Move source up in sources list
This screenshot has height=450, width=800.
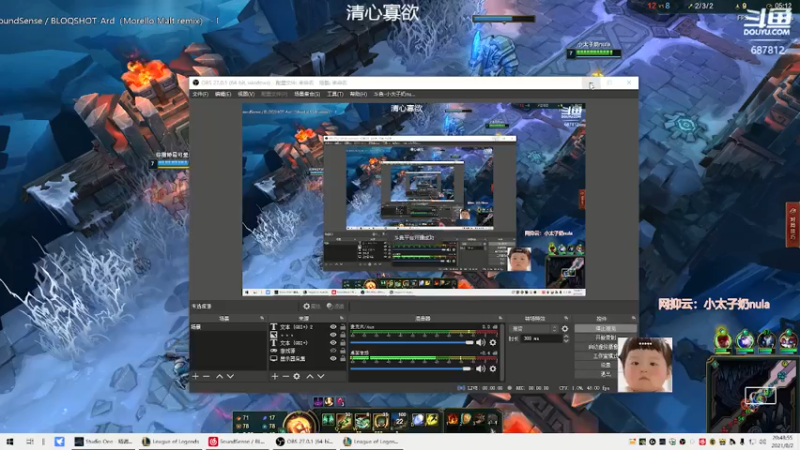(310, 376)
